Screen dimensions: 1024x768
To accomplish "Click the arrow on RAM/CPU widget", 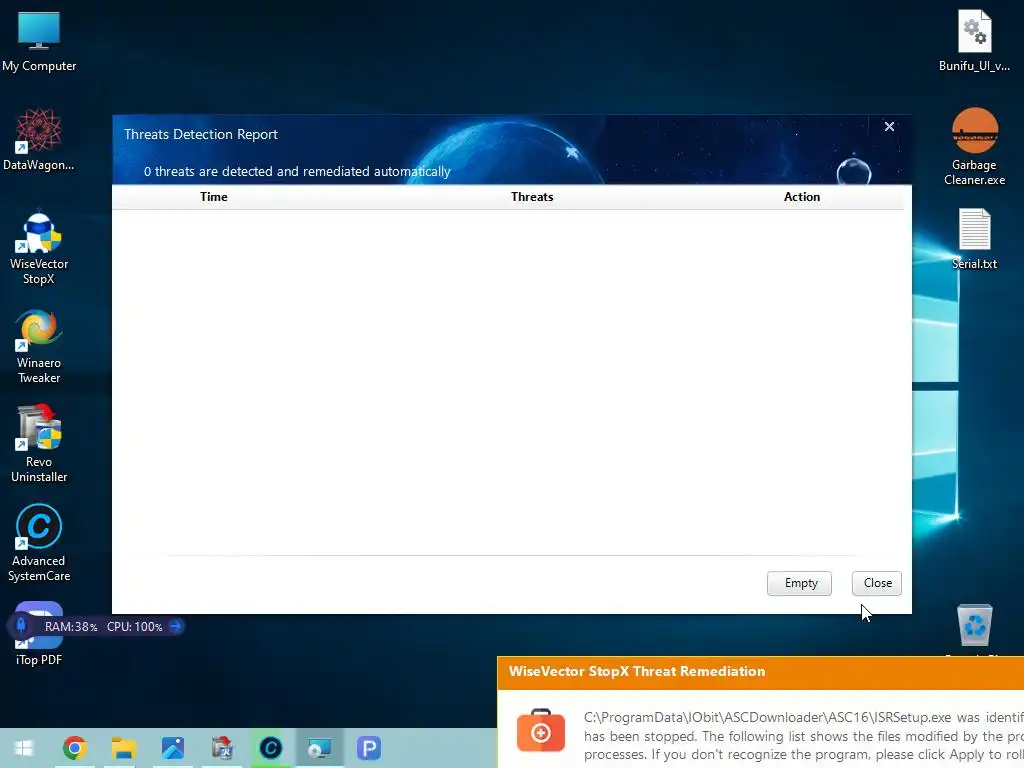I will point(176,626).
